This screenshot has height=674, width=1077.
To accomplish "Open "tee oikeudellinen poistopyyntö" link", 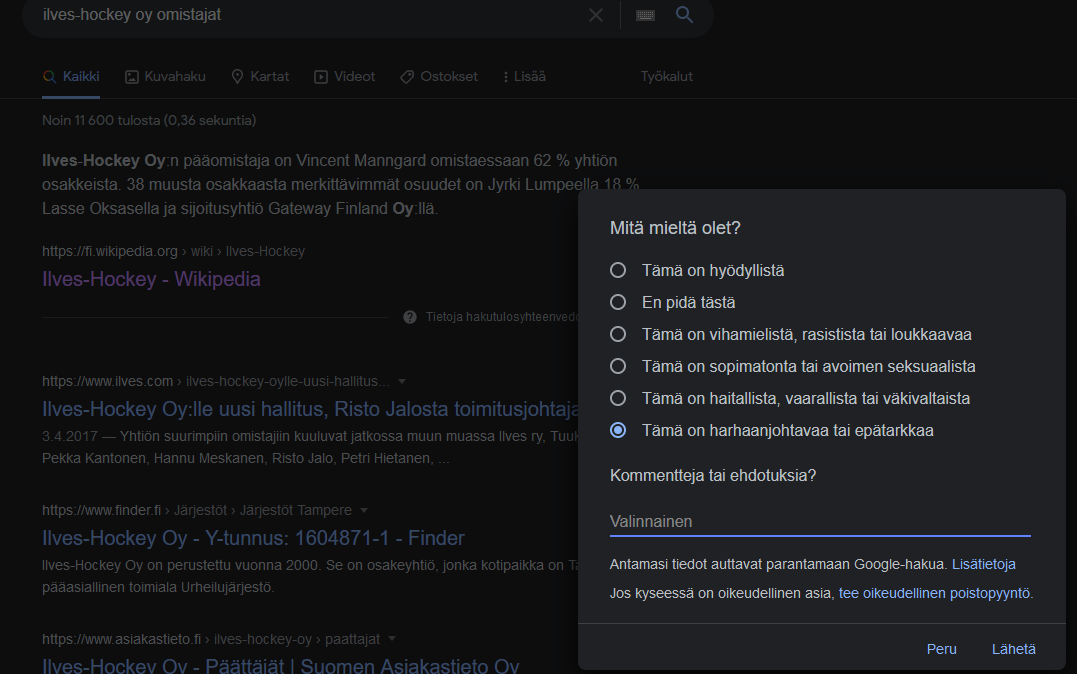I will (934, 593).
